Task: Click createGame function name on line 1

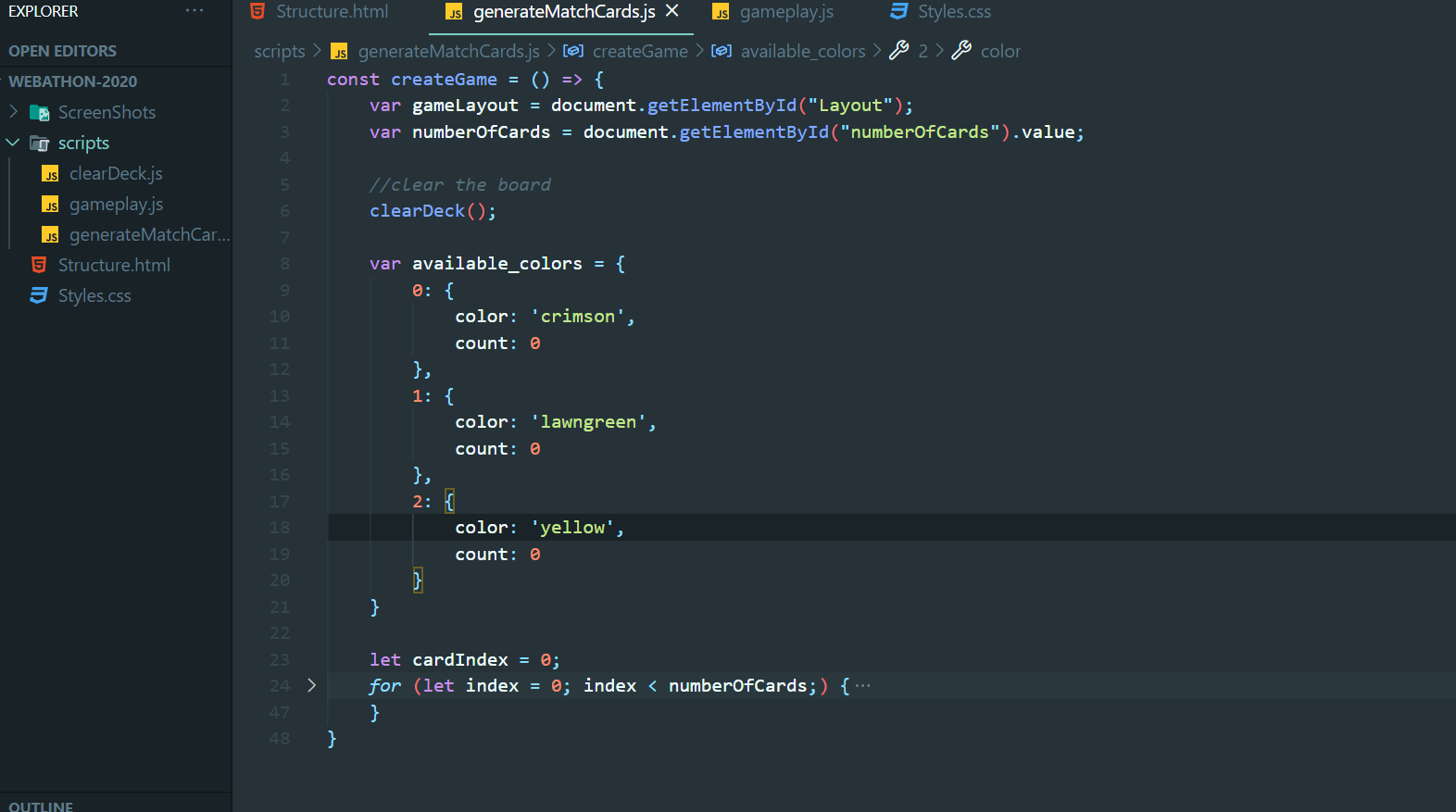Action: (x=444, y=80)
